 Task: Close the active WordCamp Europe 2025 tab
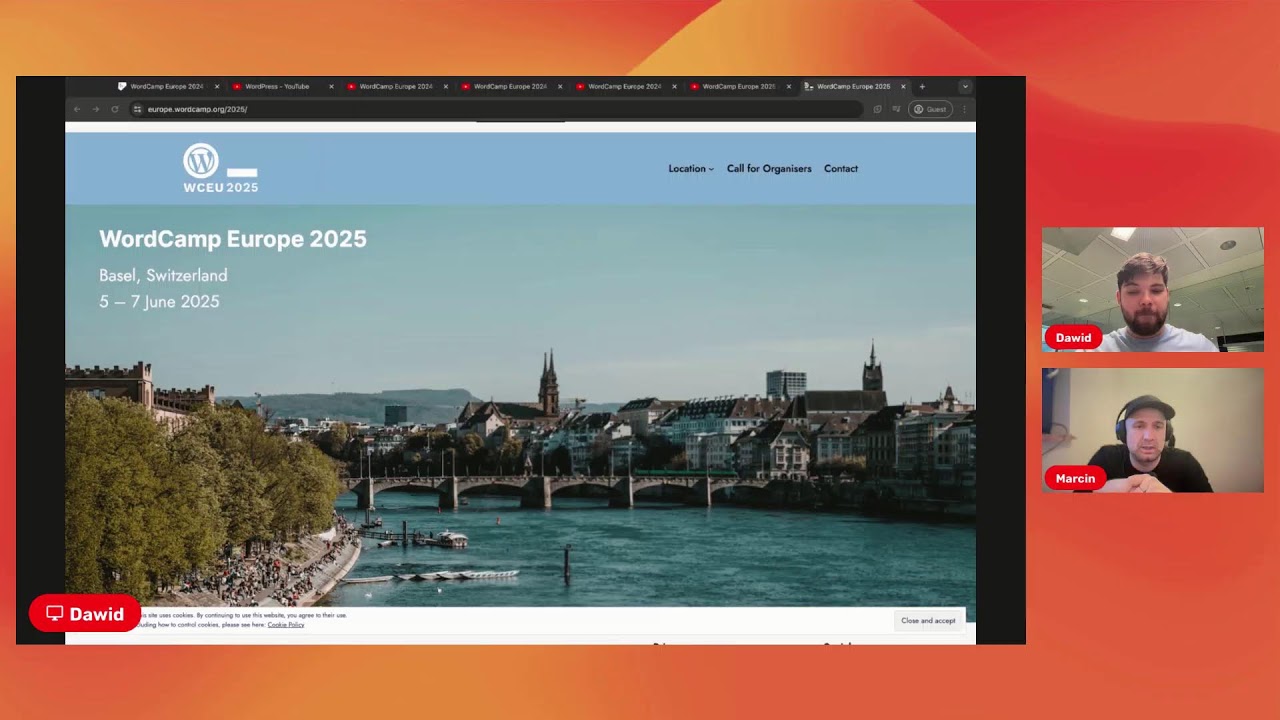[x=903, y=86]
